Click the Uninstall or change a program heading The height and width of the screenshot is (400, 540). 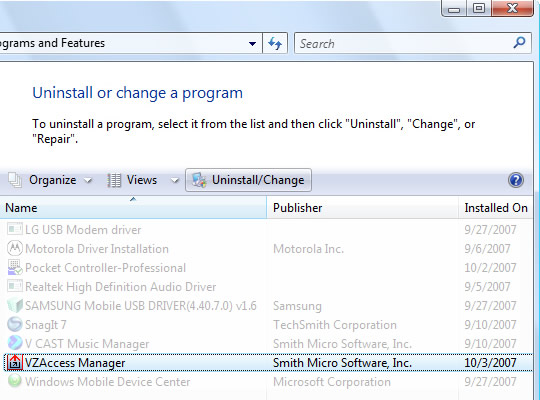138,93
